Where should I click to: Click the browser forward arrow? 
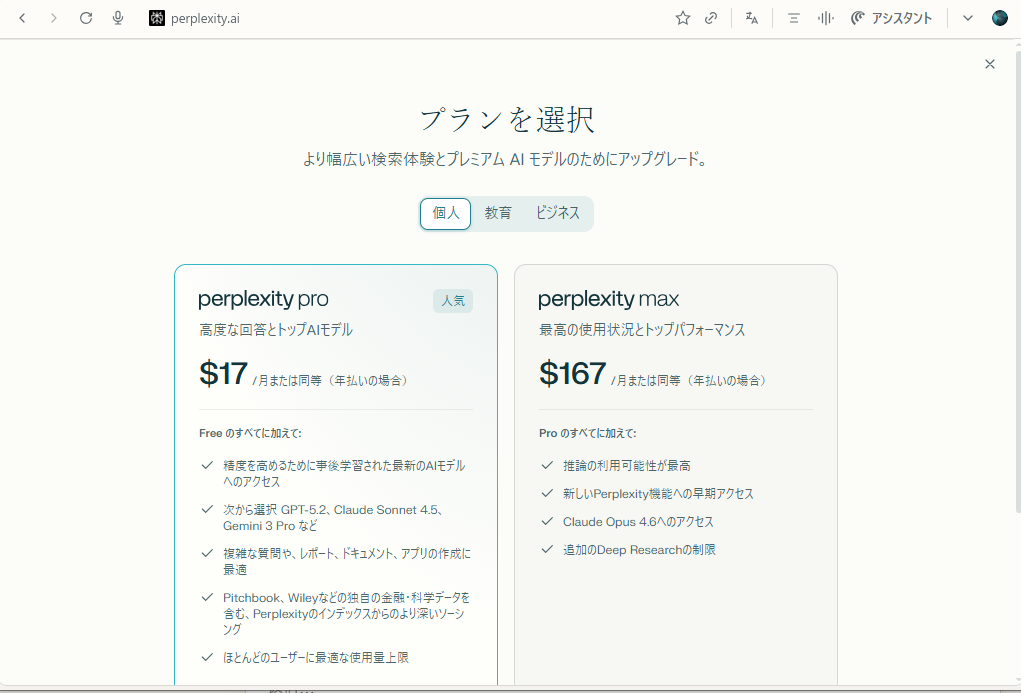(54, 18)
